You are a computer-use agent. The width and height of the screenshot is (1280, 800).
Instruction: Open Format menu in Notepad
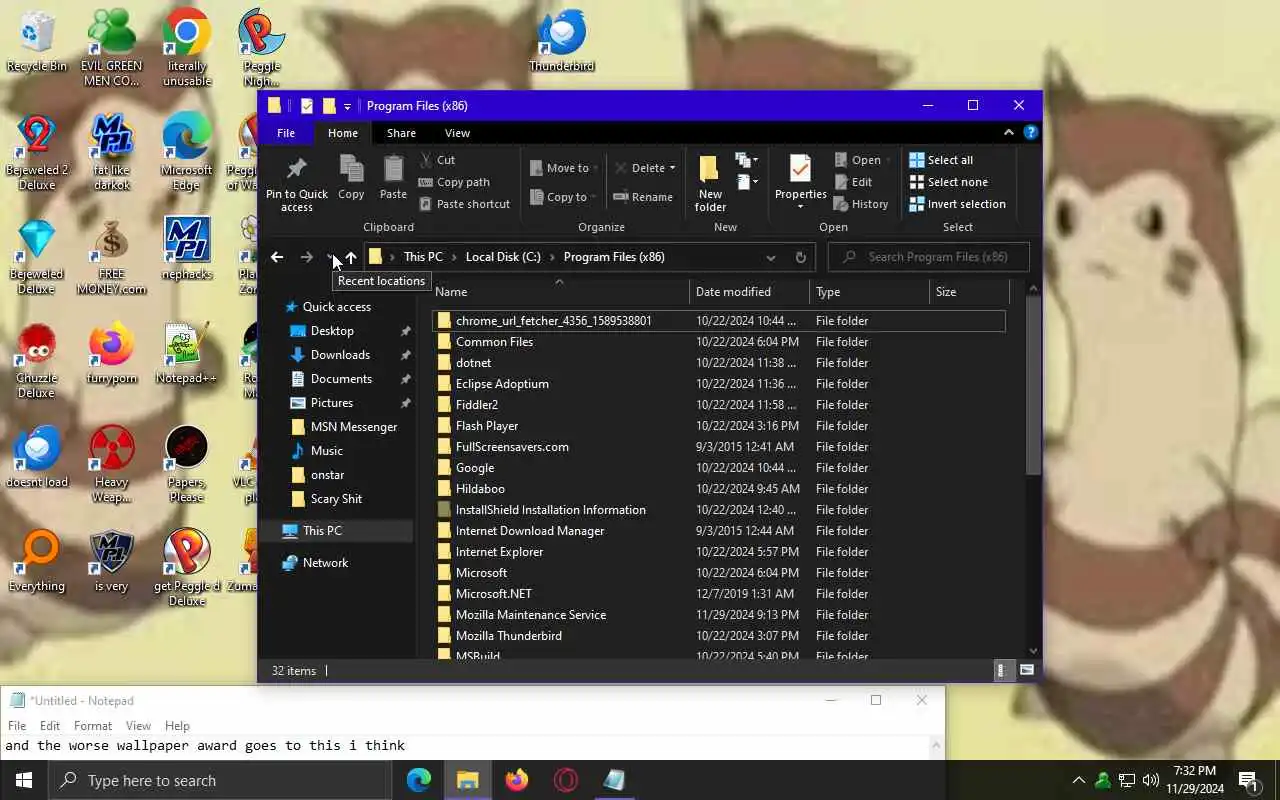click(x=92, y=726)
